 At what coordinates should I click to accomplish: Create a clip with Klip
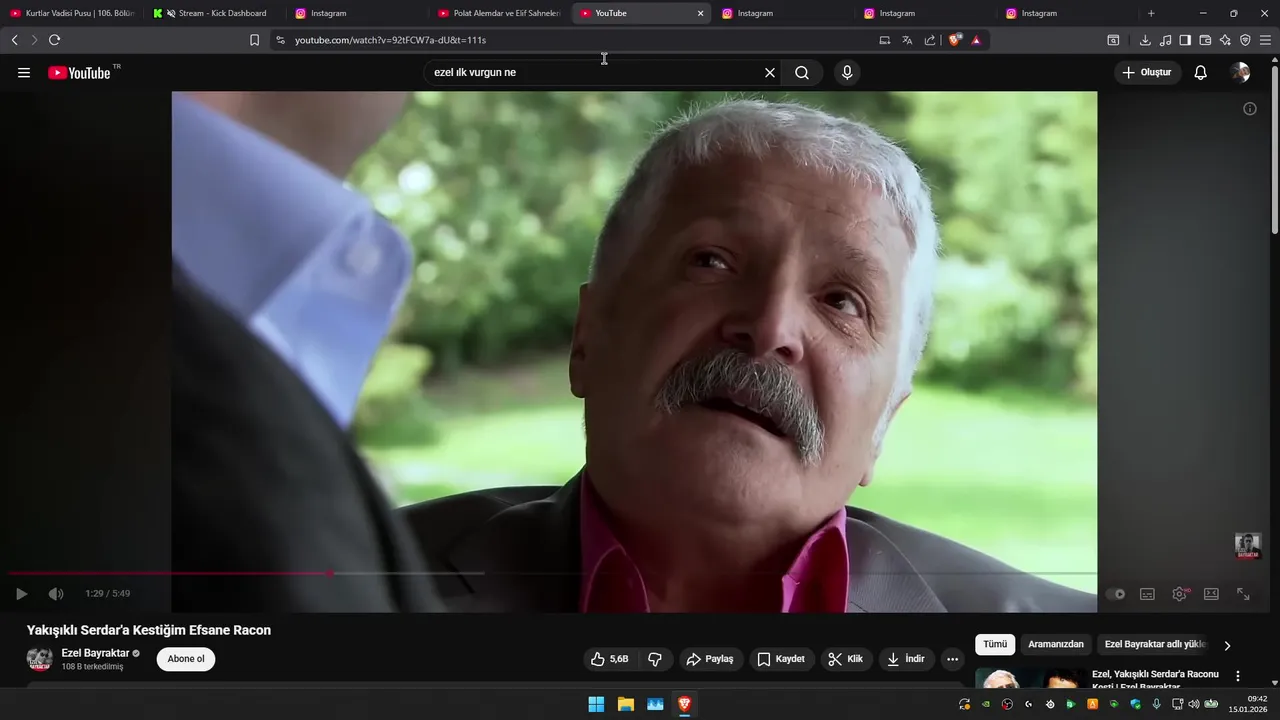pos(846,659)
